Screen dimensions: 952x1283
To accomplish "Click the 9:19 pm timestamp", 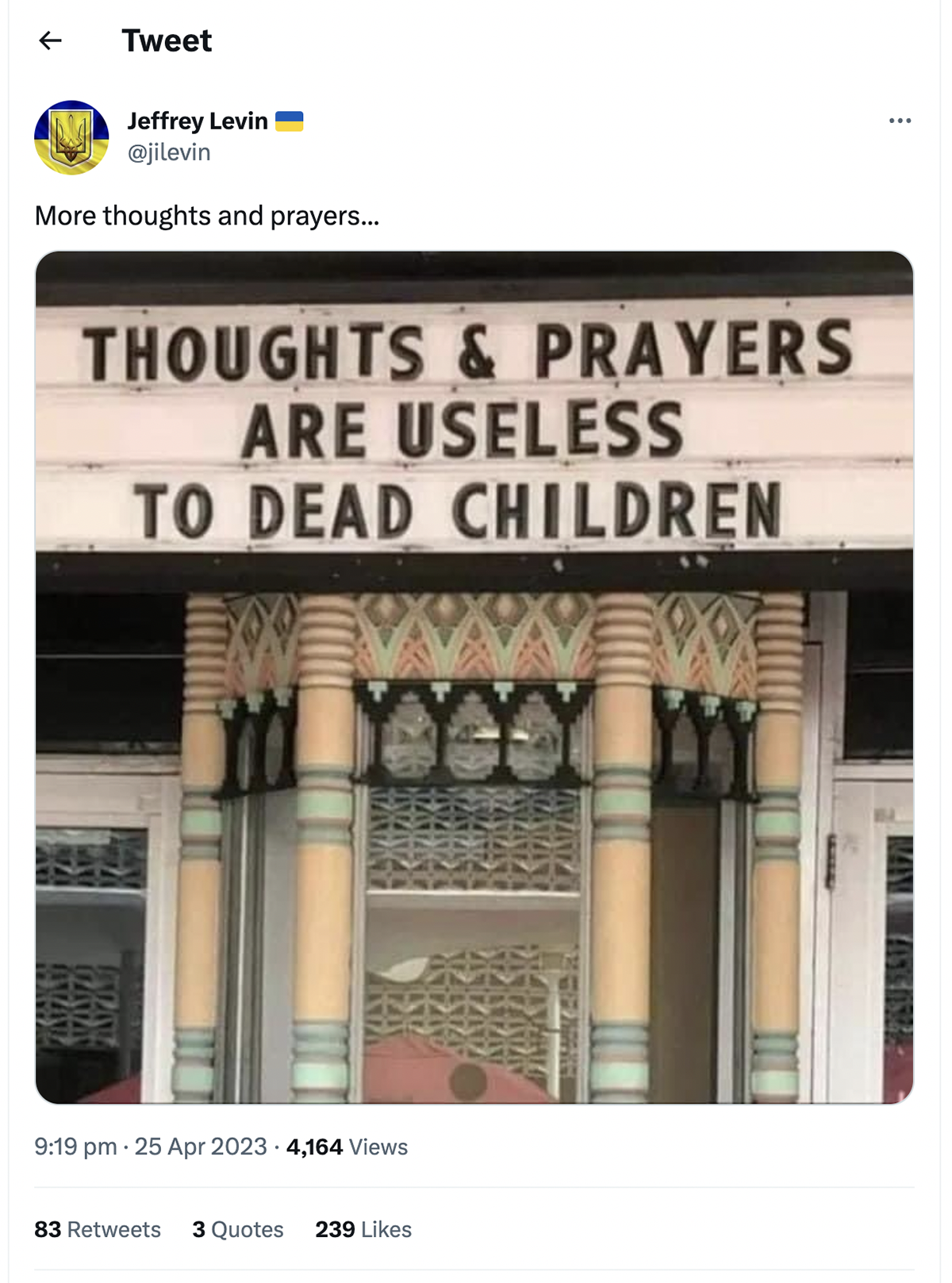I will point(75,1147).
